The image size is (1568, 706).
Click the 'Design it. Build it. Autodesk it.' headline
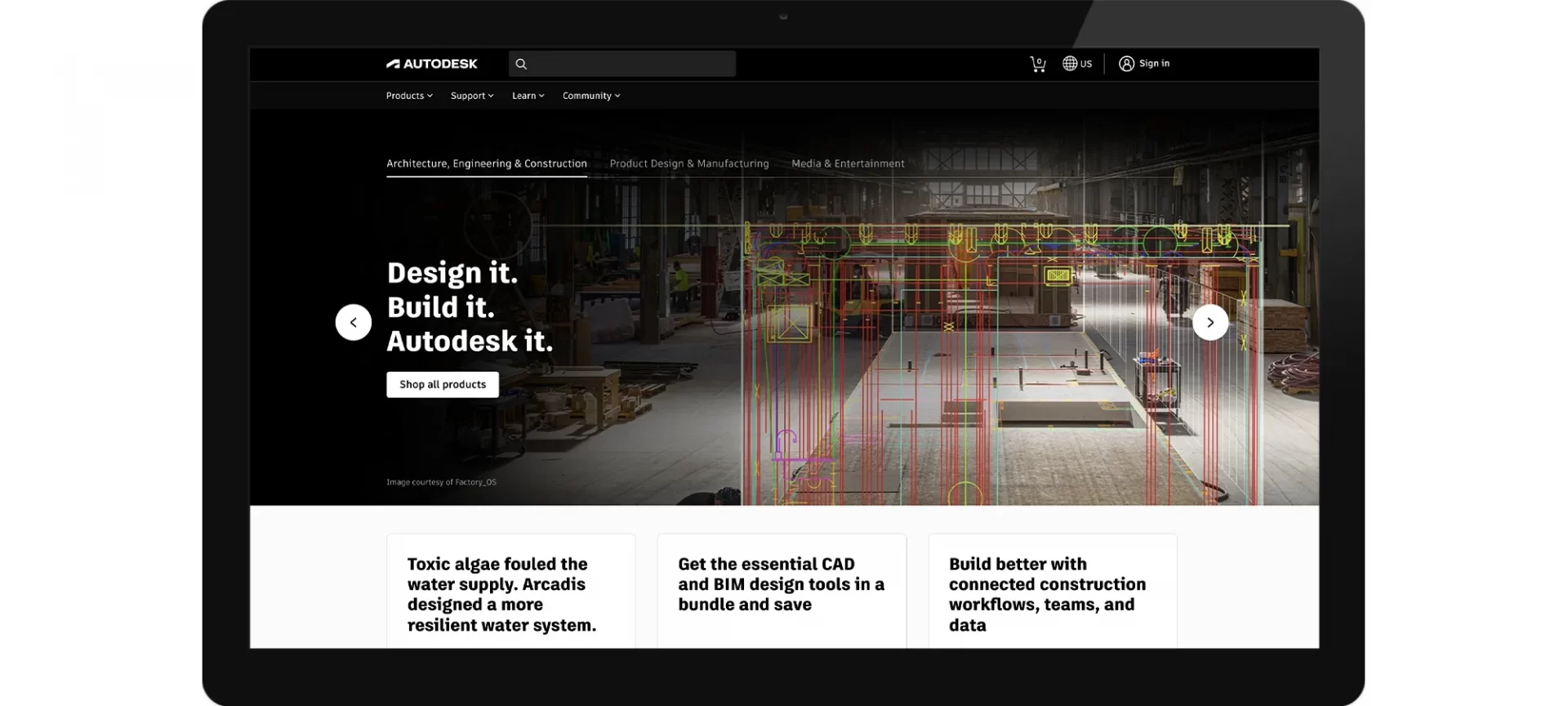pyautogui.click(x=470, y=307)
